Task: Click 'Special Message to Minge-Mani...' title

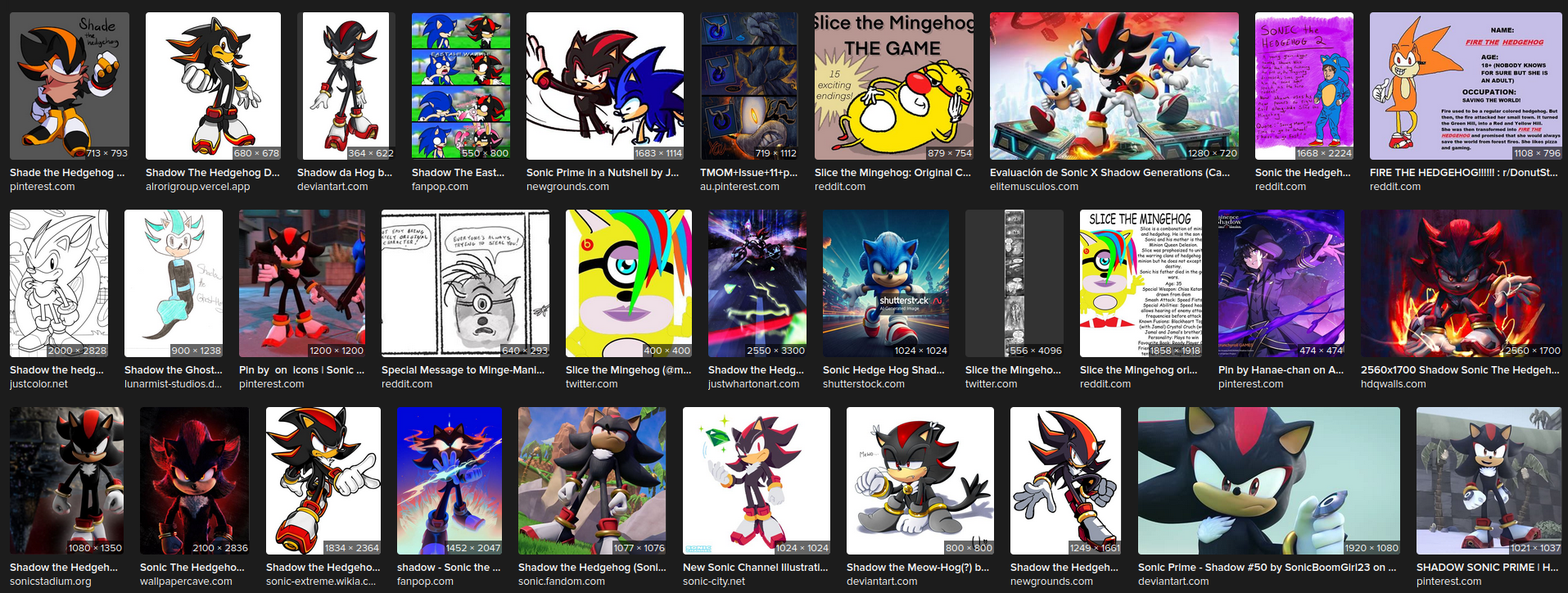Action: point(463,370)
